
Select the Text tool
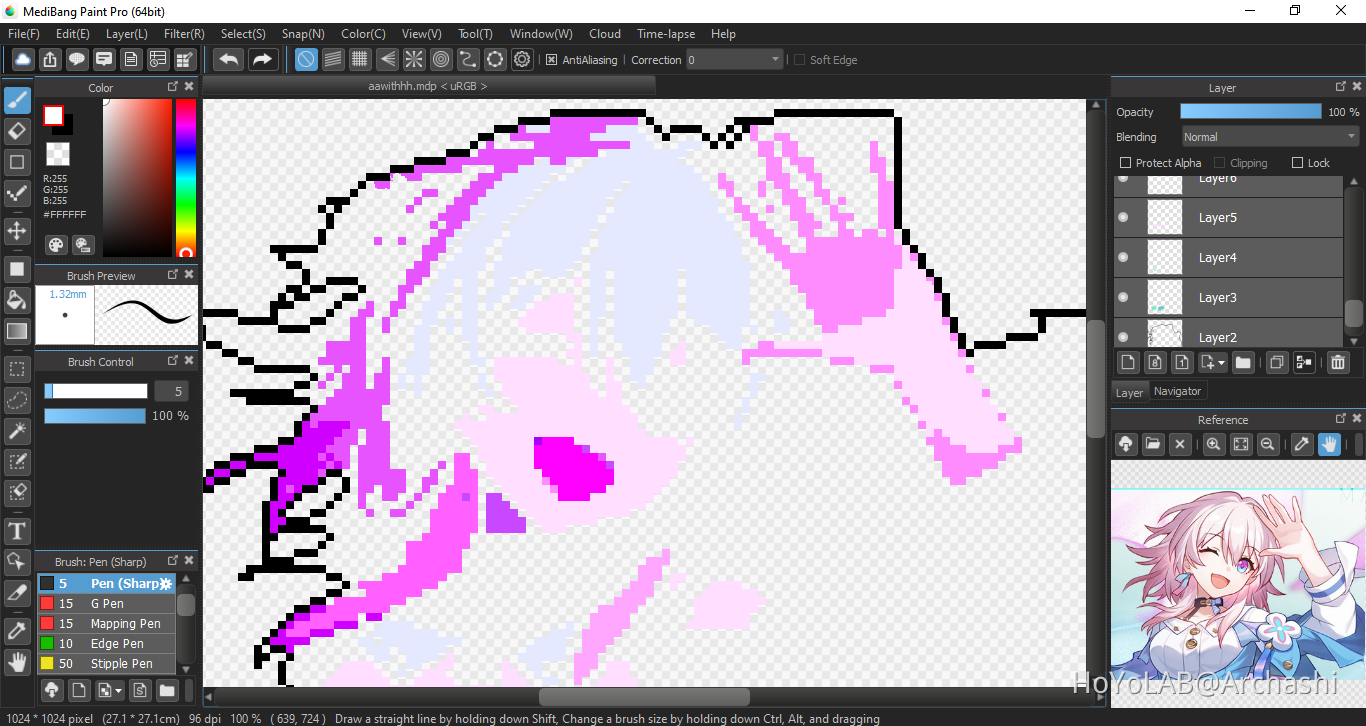16,531
